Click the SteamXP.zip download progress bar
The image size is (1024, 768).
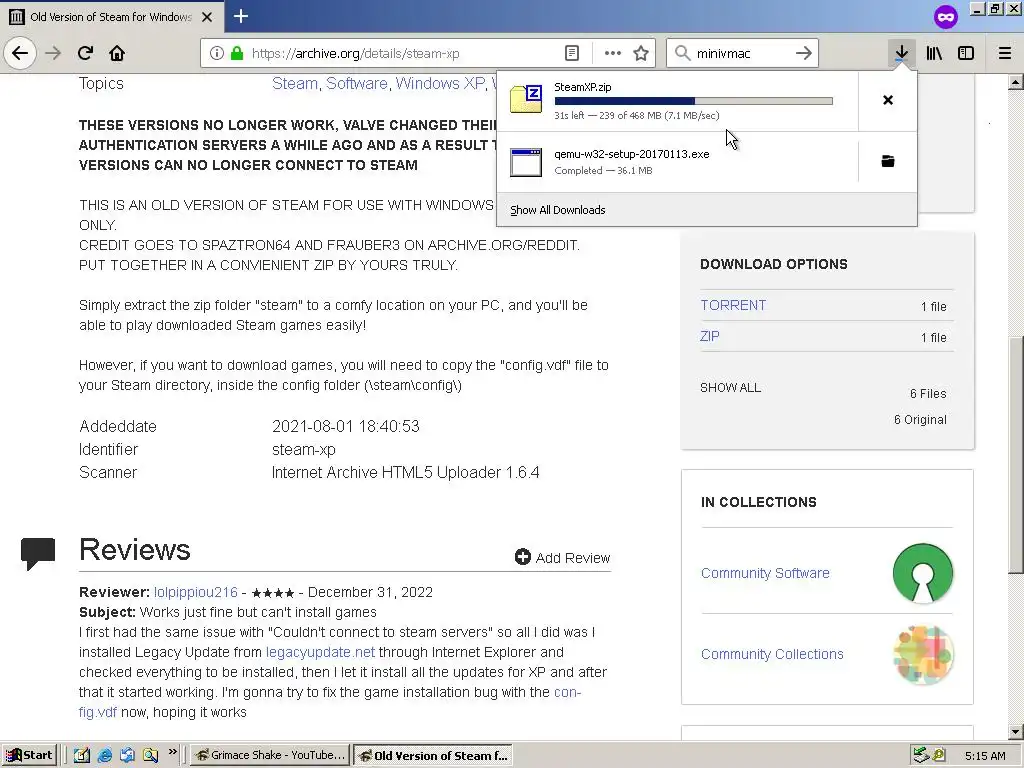694,101
